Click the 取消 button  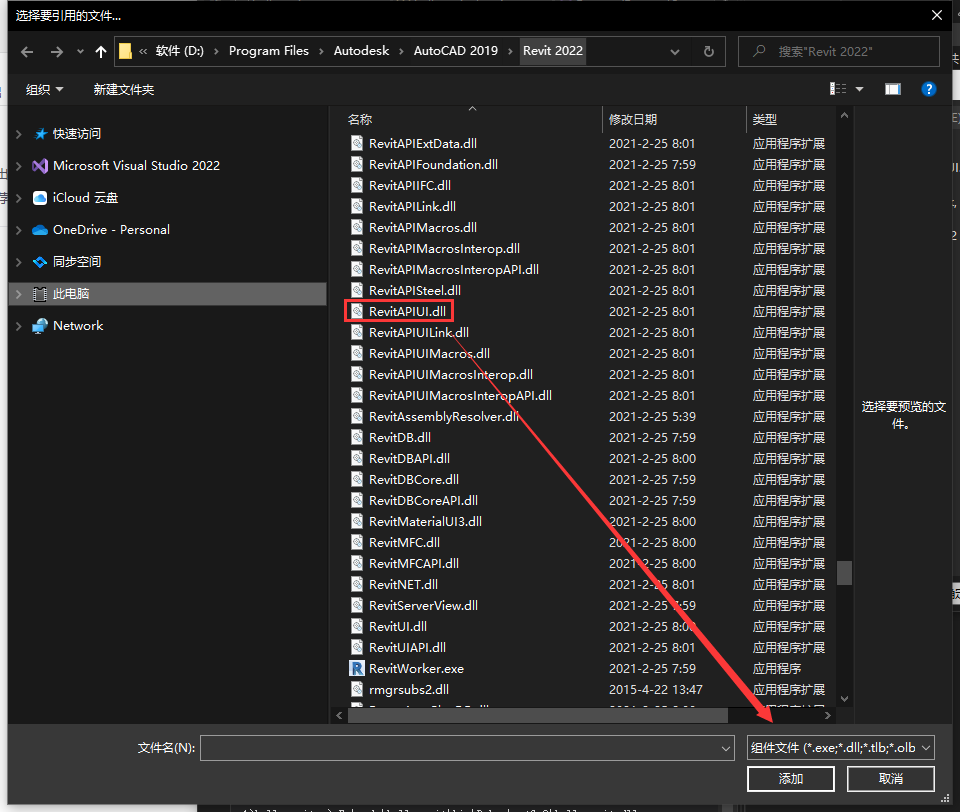click(x=891, y=779)
